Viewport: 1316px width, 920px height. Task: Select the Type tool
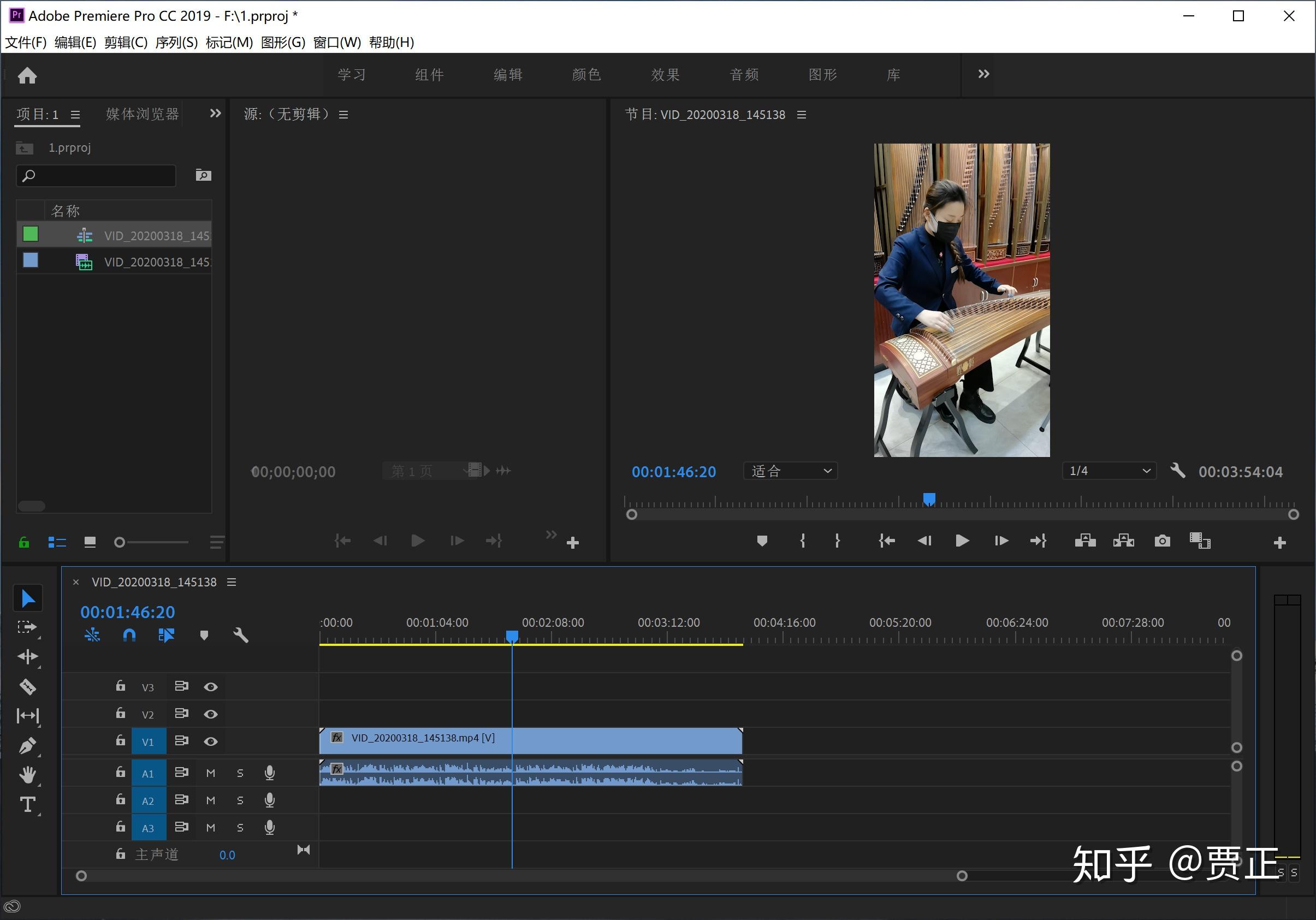click(x=27, y=805)
